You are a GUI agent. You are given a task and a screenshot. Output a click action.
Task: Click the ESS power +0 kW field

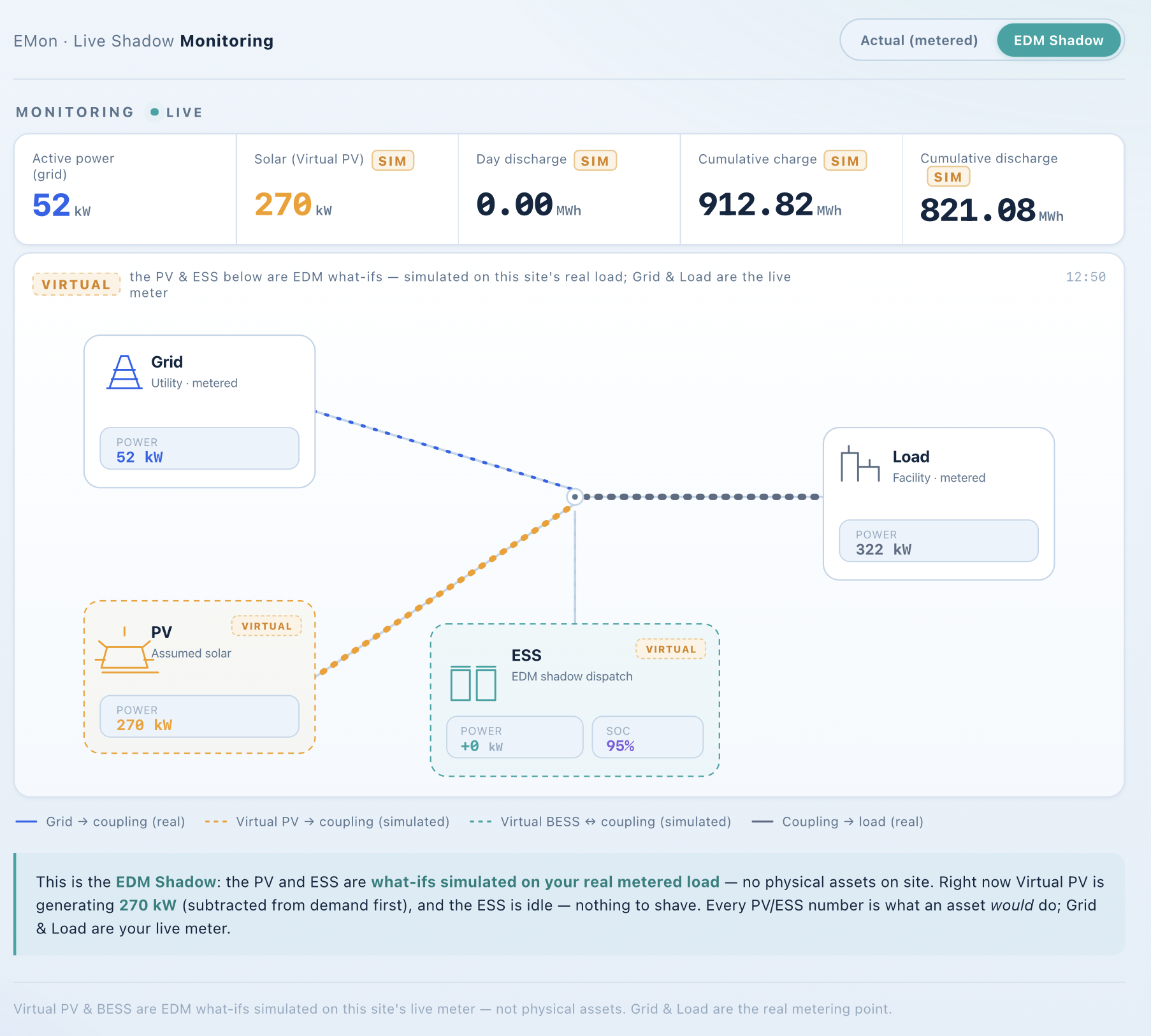(x=515, y=737)
